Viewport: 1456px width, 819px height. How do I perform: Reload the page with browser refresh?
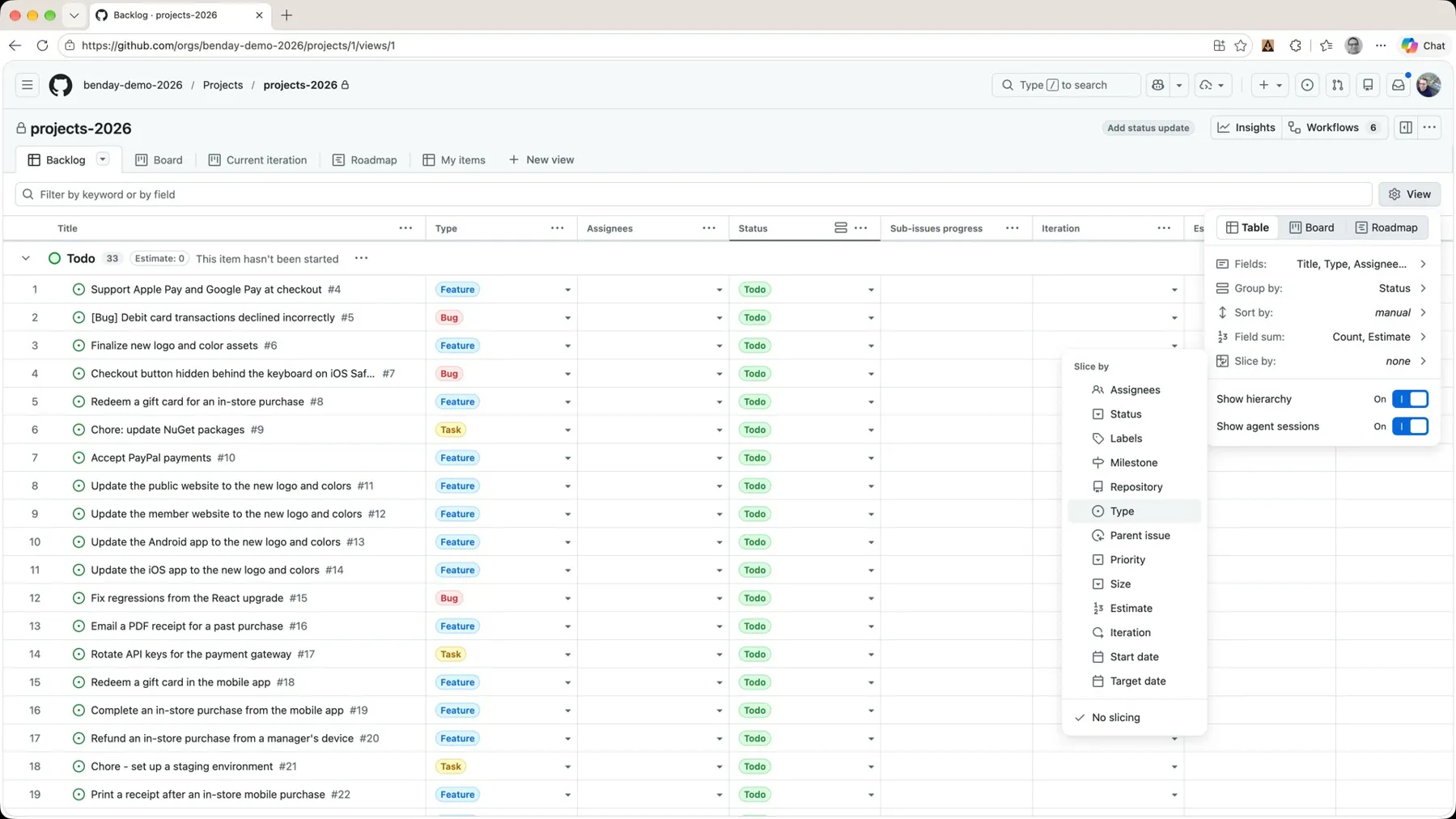tap(42, 45)
